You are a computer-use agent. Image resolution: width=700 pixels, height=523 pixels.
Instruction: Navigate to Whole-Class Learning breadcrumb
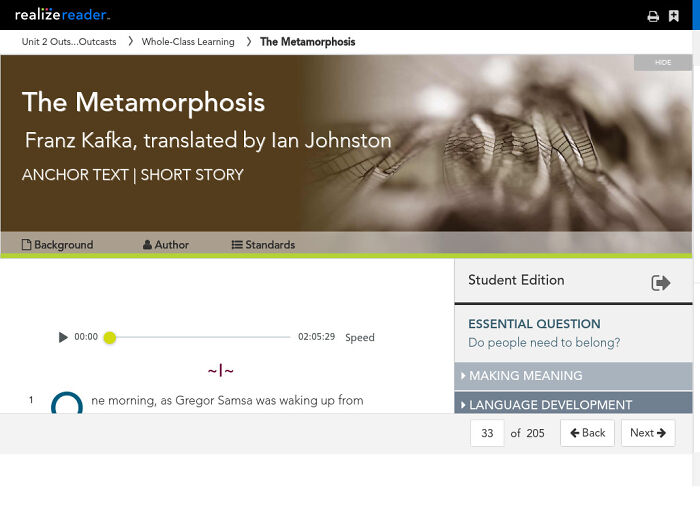click(x=188, y=42)
